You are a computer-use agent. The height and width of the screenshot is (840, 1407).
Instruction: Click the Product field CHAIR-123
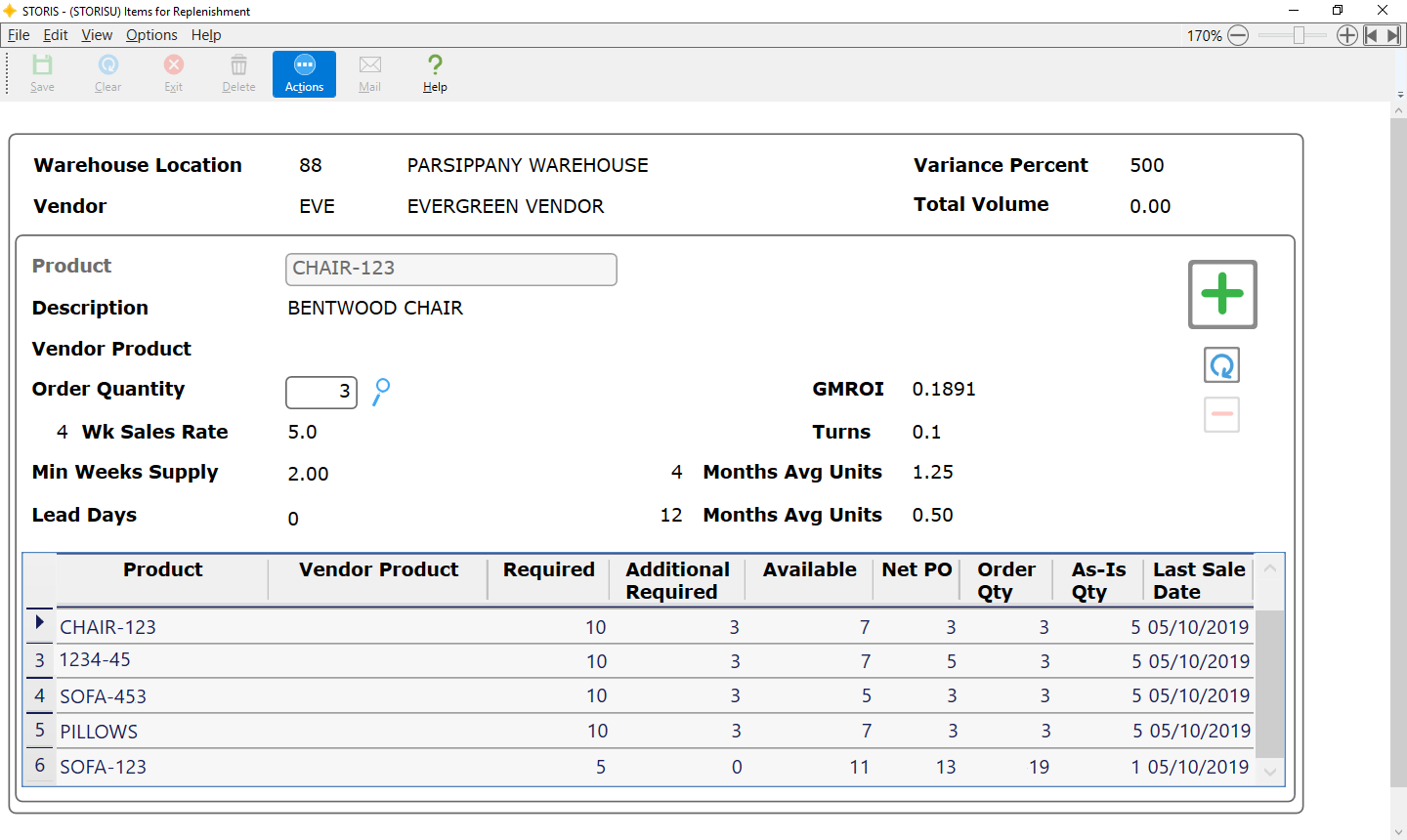tap(451, 270)
